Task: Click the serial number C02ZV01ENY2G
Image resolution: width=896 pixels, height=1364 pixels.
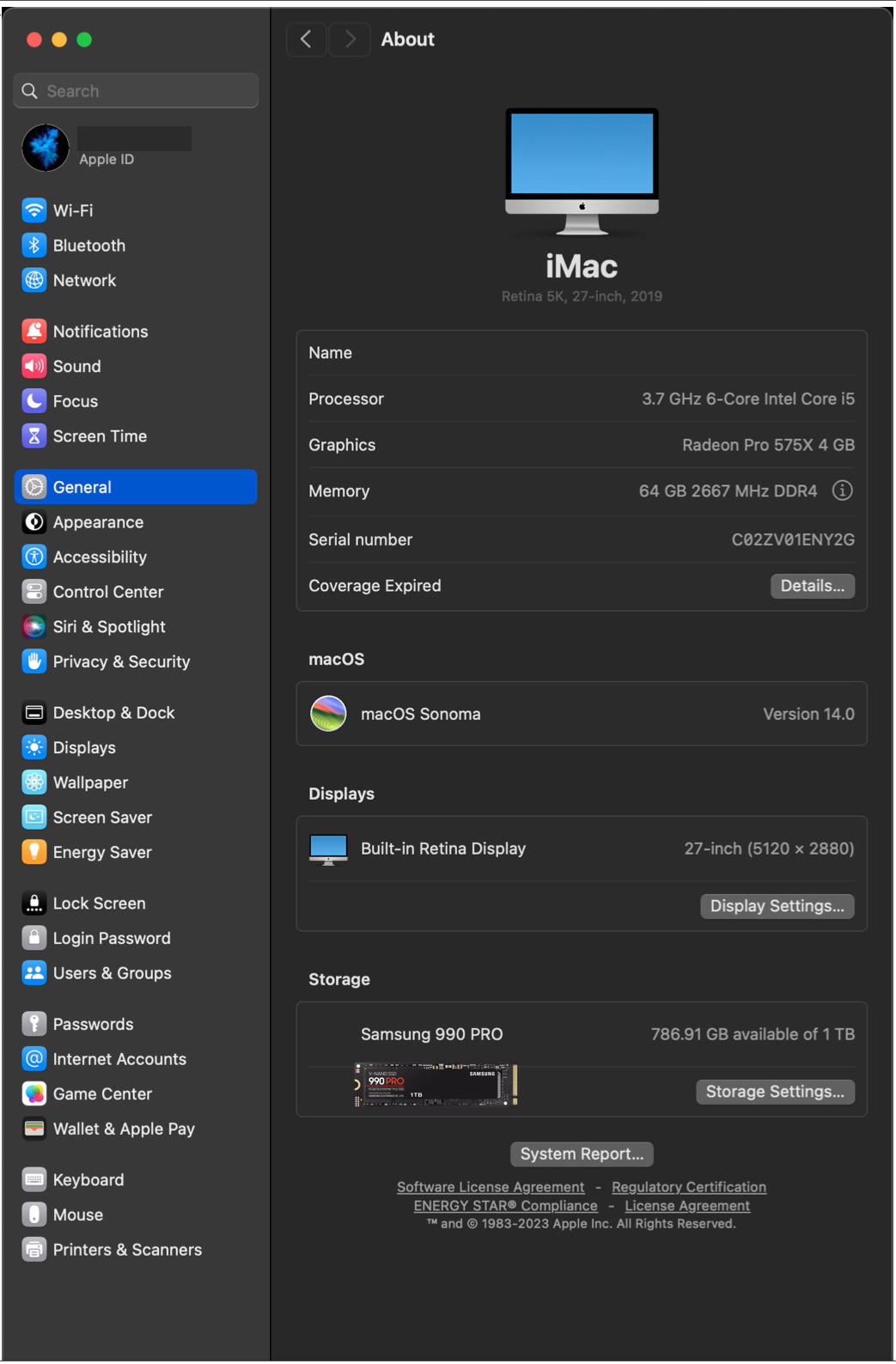Action: 793,539
